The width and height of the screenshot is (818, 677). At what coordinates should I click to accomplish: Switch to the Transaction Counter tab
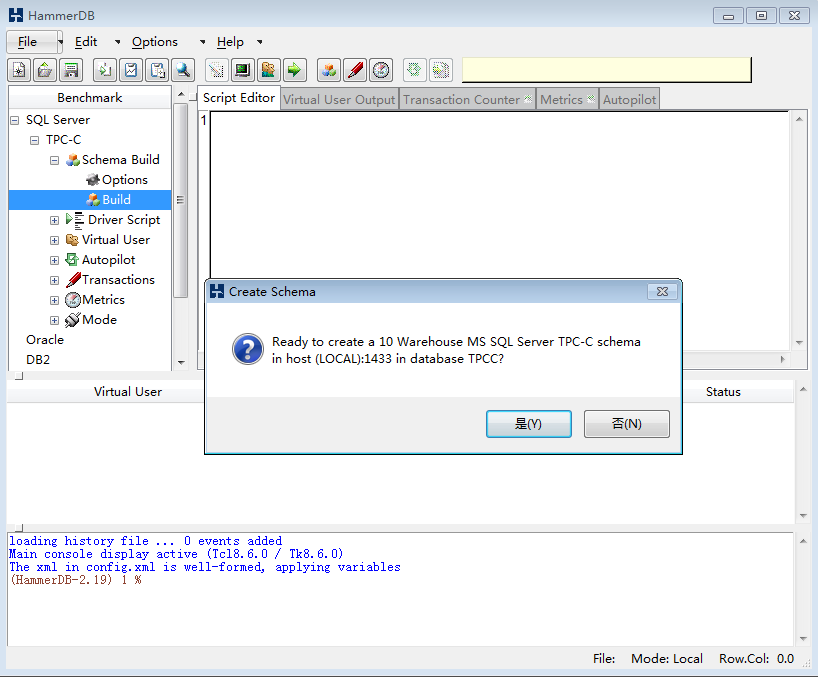tap(467, 99)
